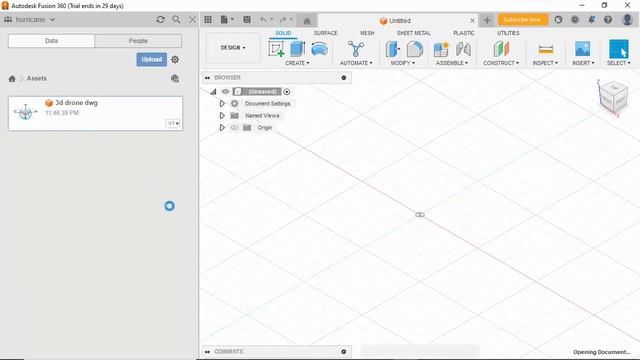The image size is (640, 360).
Task: Select the SURFACE ribbon tab
Action: tap(325, 33)
